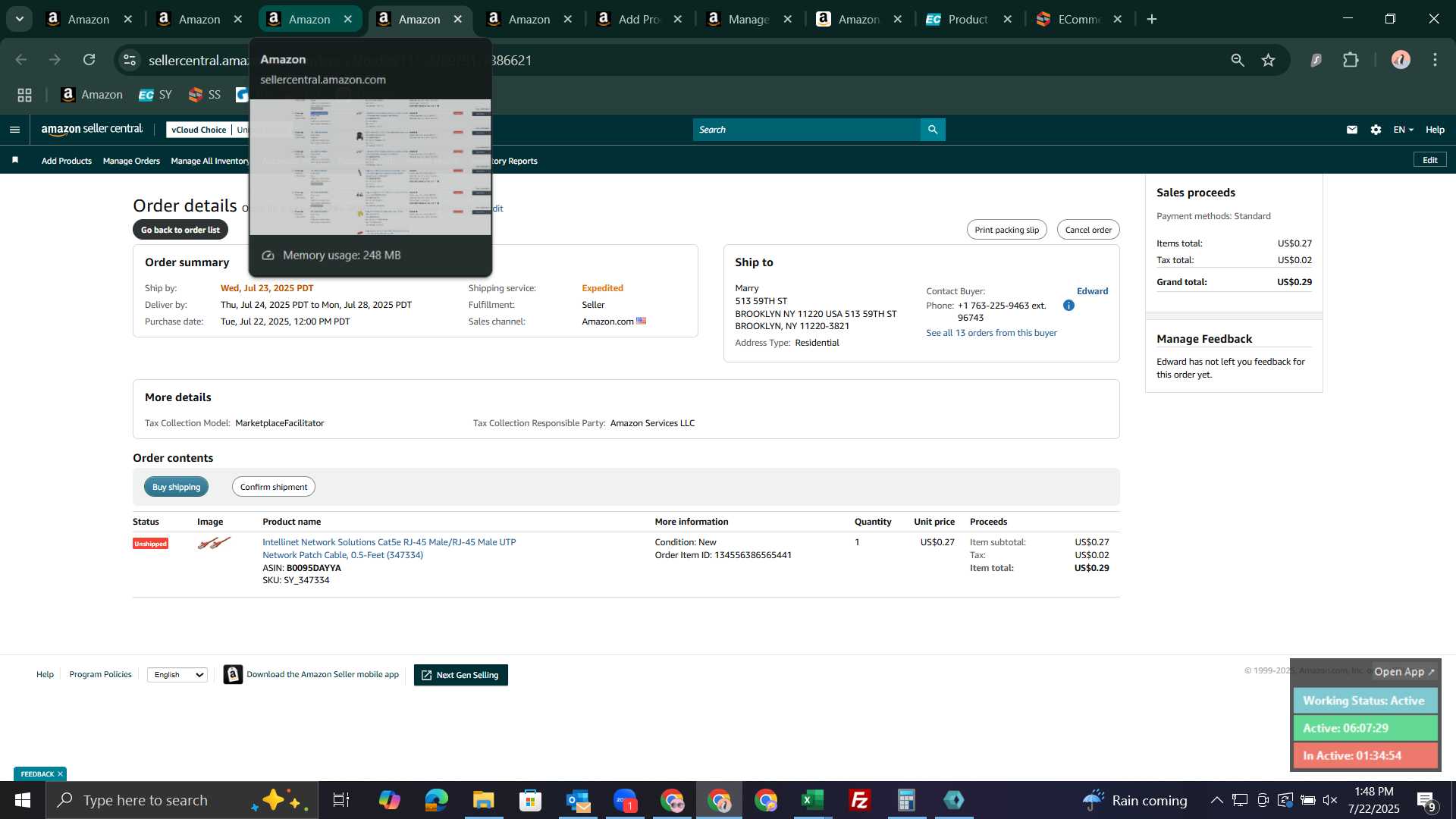Click Cancel order button
The image size is (1456, 819).
pyautogui.click(x=1088, y=230)
